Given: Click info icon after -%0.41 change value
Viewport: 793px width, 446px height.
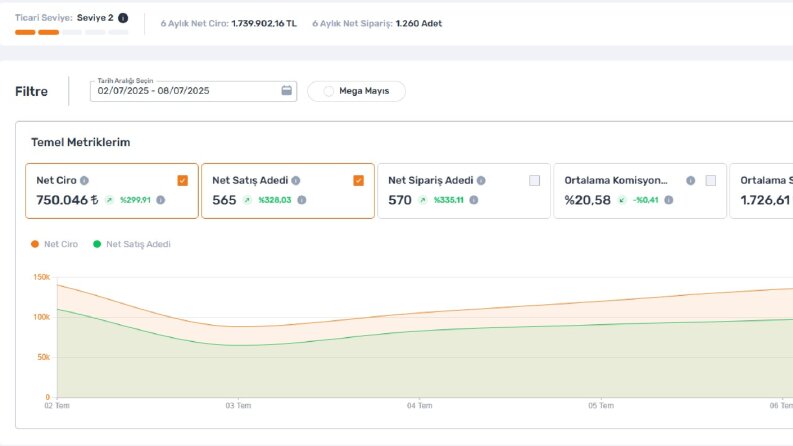Looking at the screenshot, I should [x=668, y=200].
